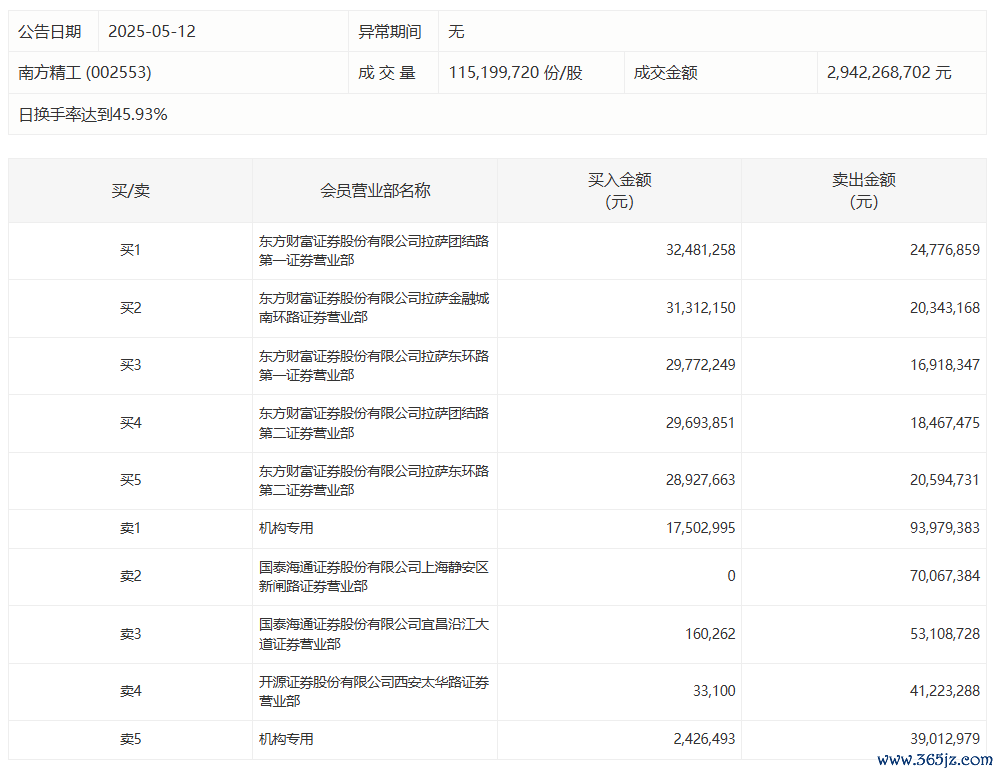Click the 成交金额 label

[666, 73]
